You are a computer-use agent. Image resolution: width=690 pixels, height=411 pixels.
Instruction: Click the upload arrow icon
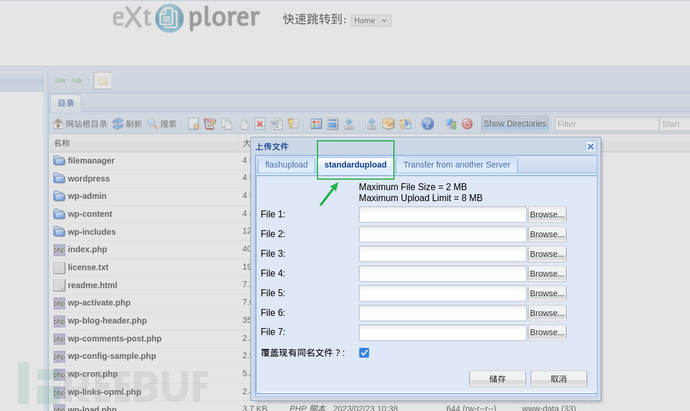coord(371,124)
